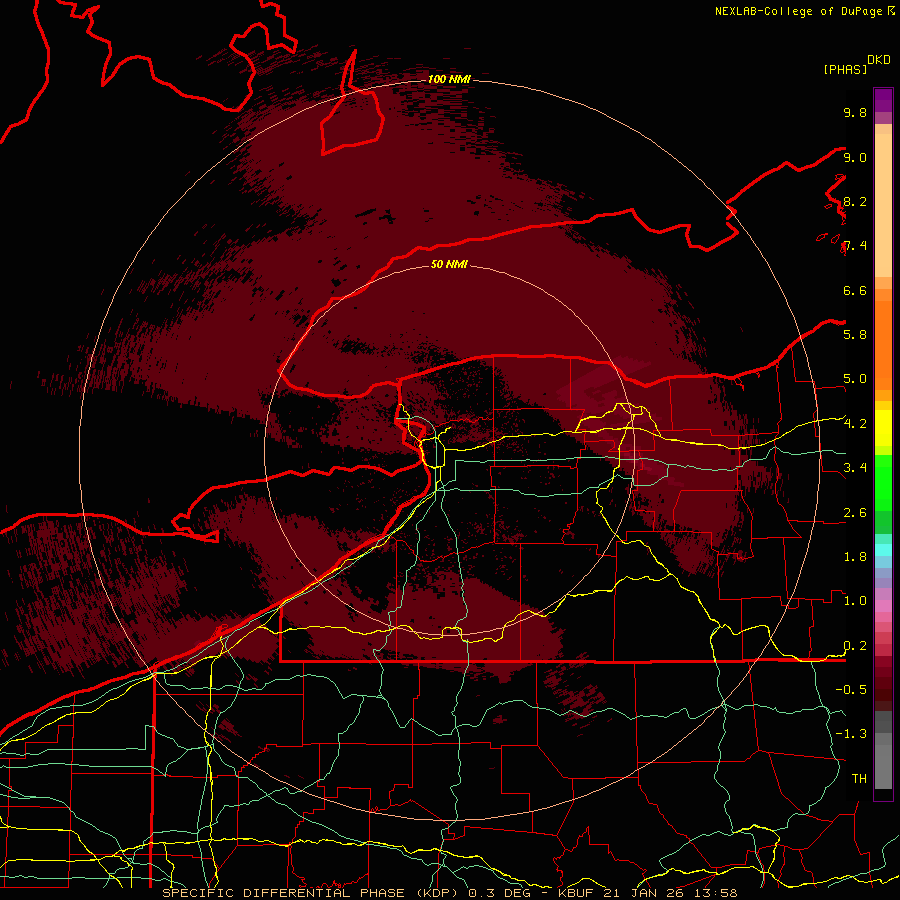This screenshot has width=900, height=900.
Task: Click the pink segment of the color bar
Action: [883, 606]
